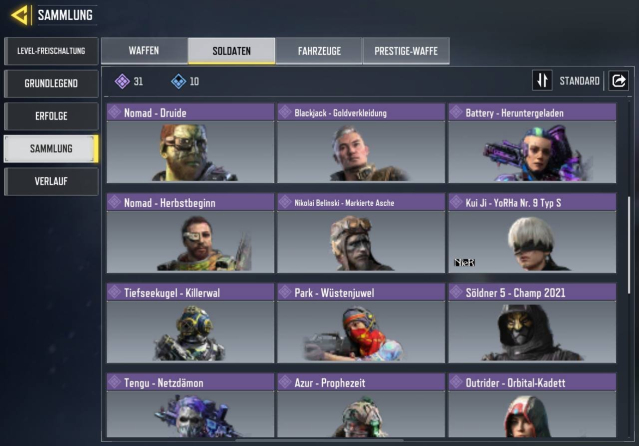
Task: Click the rarity diamond icon on Nomad - Druide
Action: tap(115, 111)
